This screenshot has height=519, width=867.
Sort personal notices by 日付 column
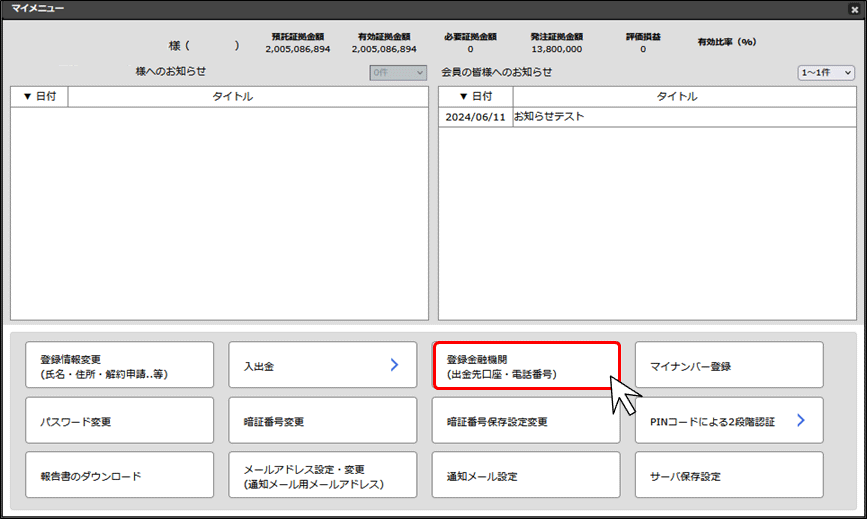pos(39,97)
